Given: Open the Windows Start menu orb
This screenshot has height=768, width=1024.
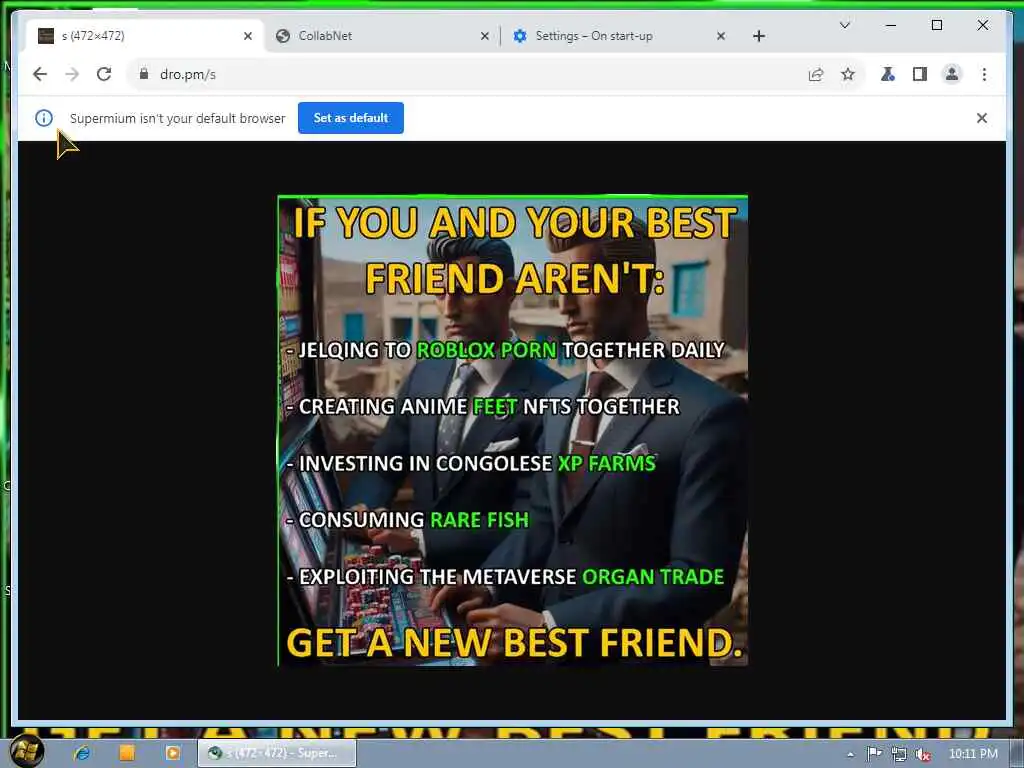Looking at the screenshot, I should click(25, 751).
